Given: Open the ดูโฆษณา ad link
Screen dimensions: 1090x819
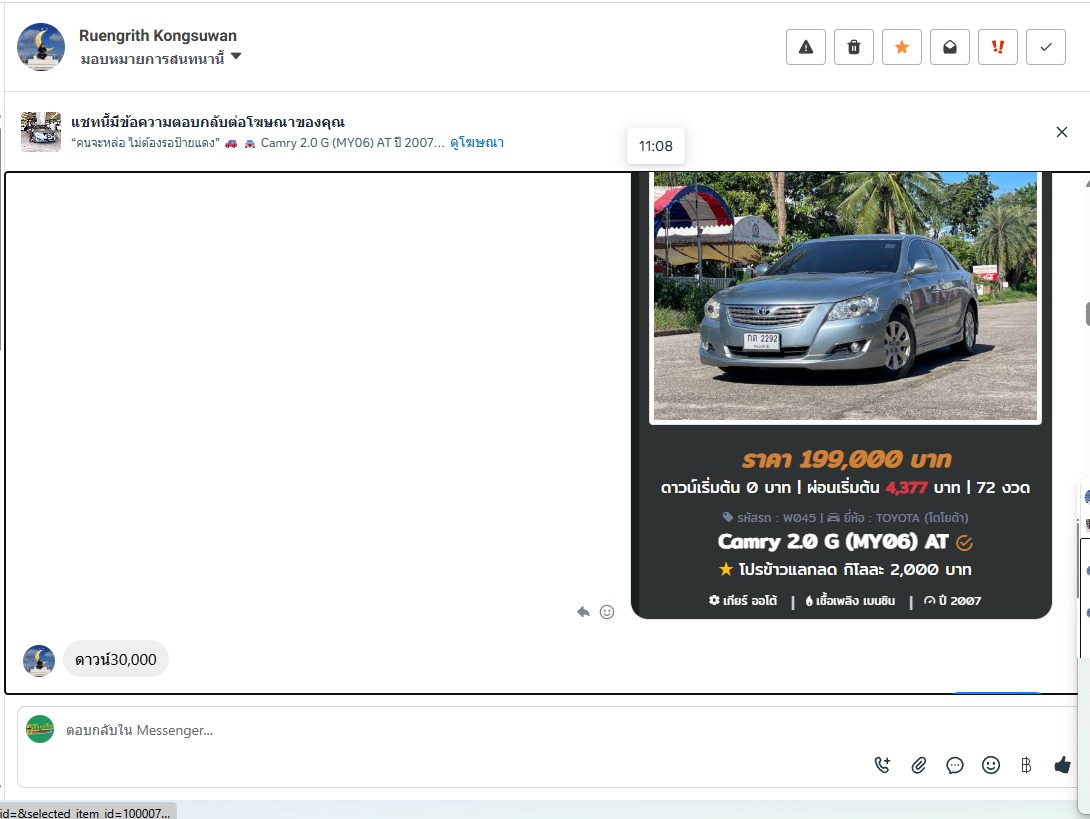Looking at the screenshot, I should 477,143.
